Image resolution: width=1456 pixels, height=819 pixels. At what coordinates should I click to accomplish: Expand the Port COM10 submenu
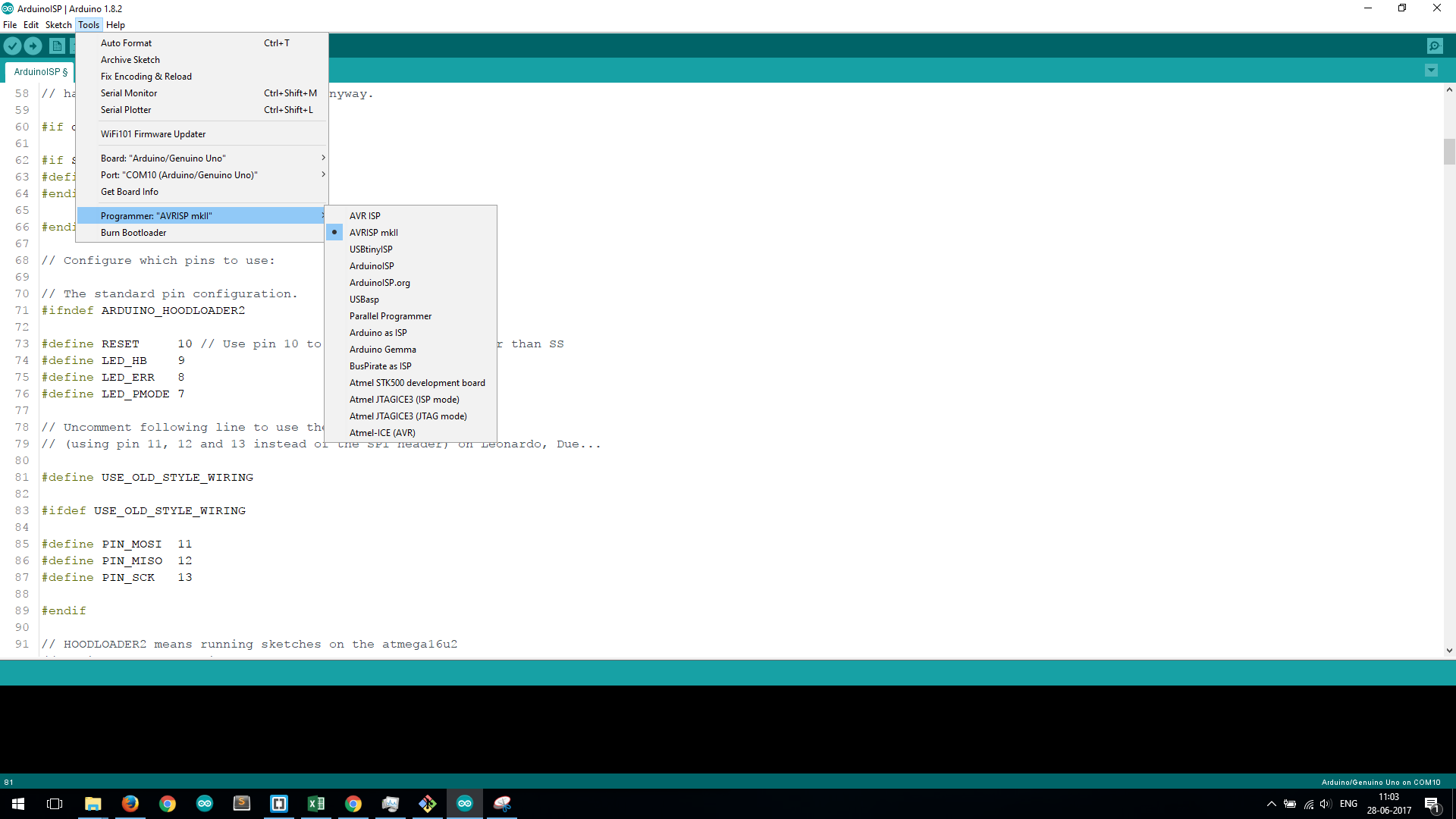coord(202,175)
